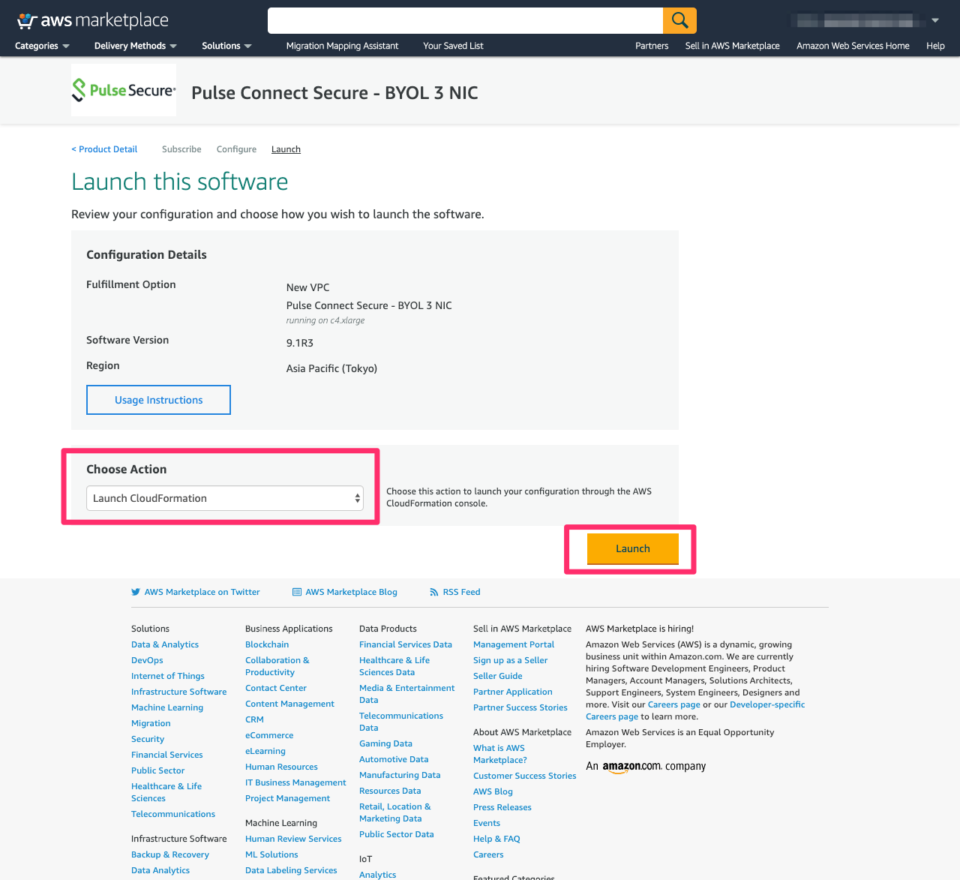Open the Careers page link
The image size is (960, 880).
coord(673,703)
